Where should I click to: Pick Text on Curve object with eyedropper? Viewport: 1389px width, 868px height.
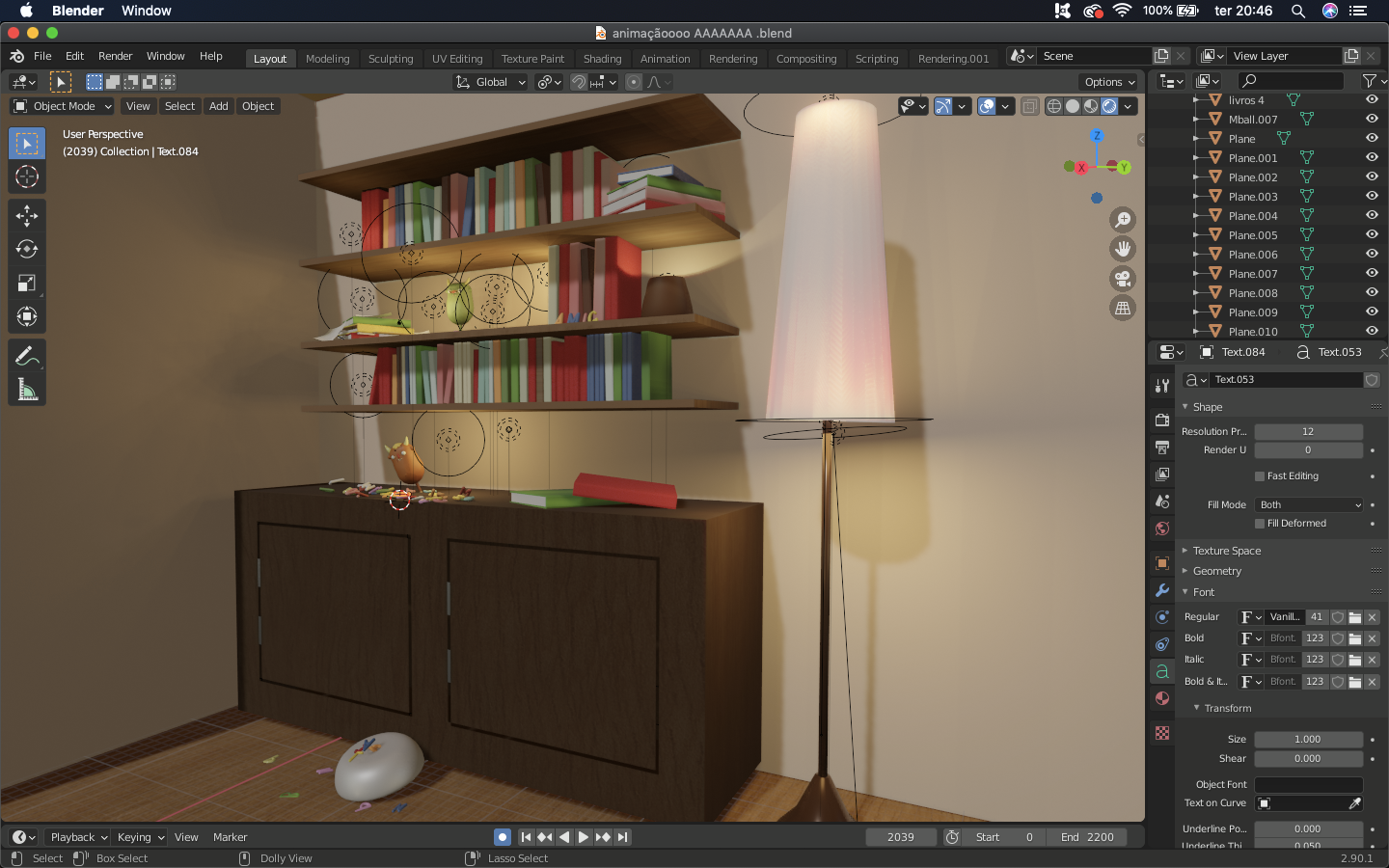[1354, 803]
